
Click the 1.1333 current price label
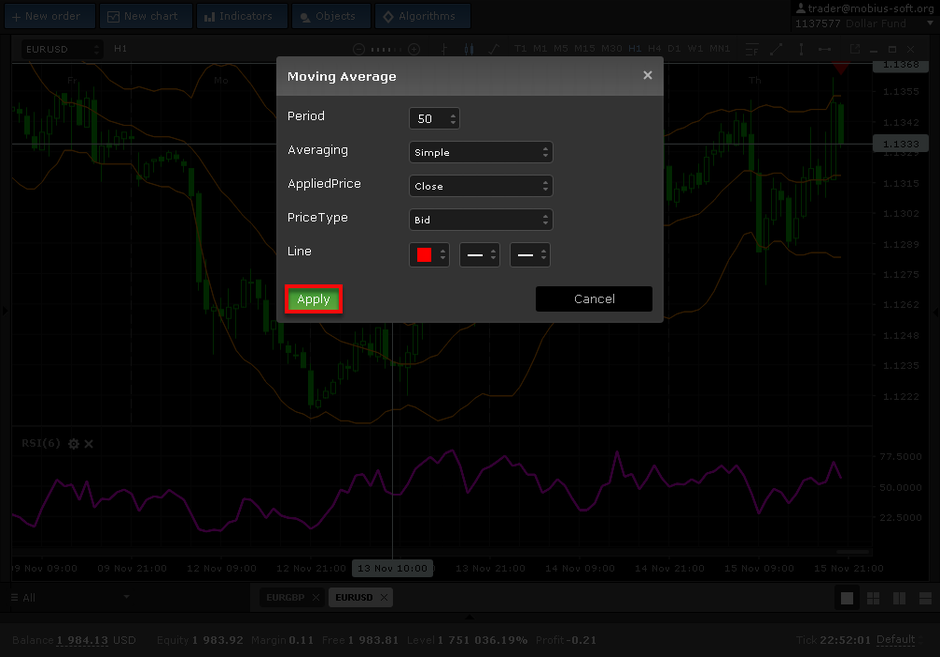[900, 144]
